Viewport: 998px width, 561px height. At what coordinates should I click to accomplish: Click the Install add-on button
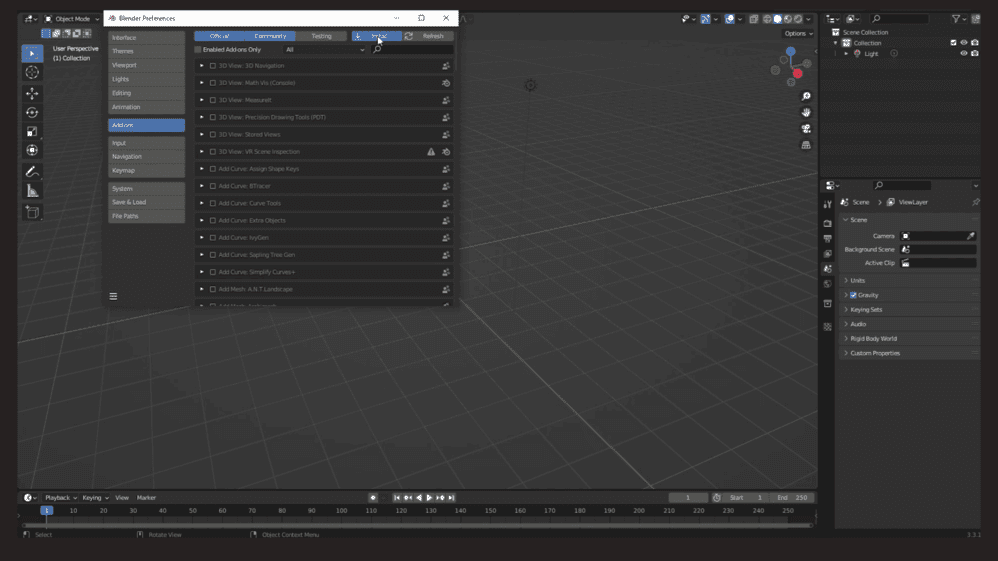point(377,36)
